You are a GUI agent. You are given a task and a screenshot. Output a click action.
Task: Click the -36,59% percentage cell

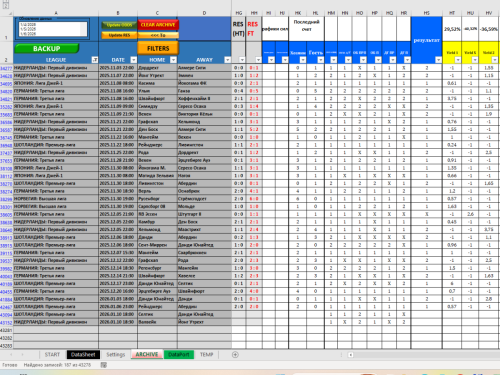[x=489, y=29]
